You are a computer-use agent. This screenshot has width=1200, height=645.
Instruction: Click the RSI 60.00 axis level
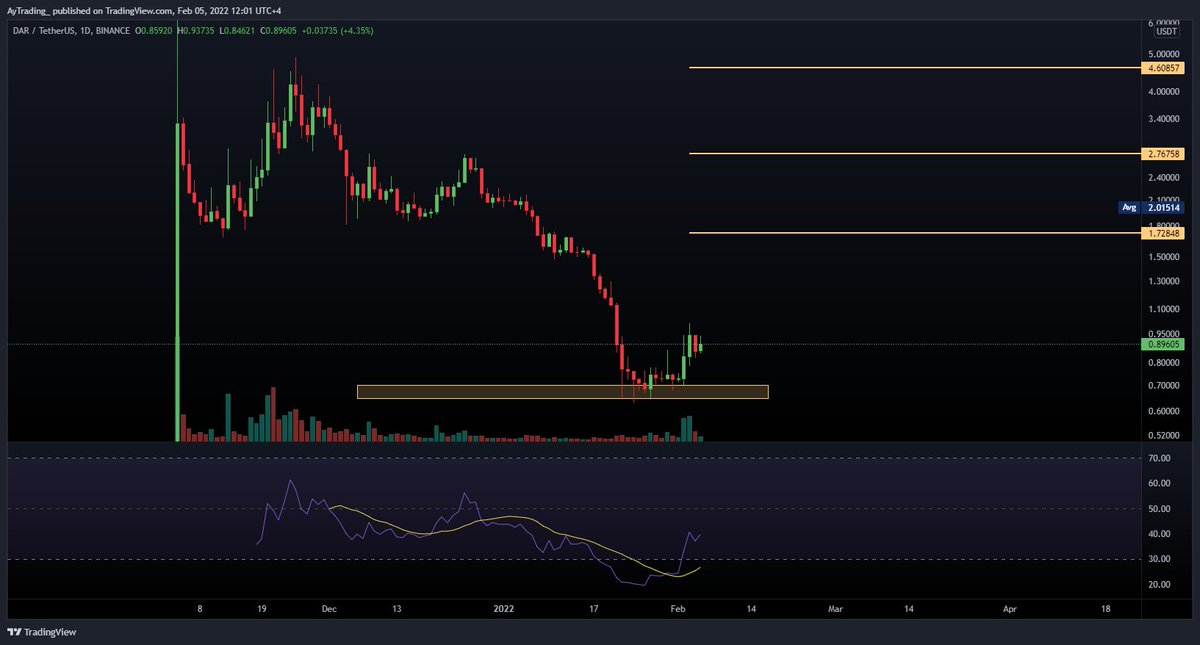(1160, 483)
